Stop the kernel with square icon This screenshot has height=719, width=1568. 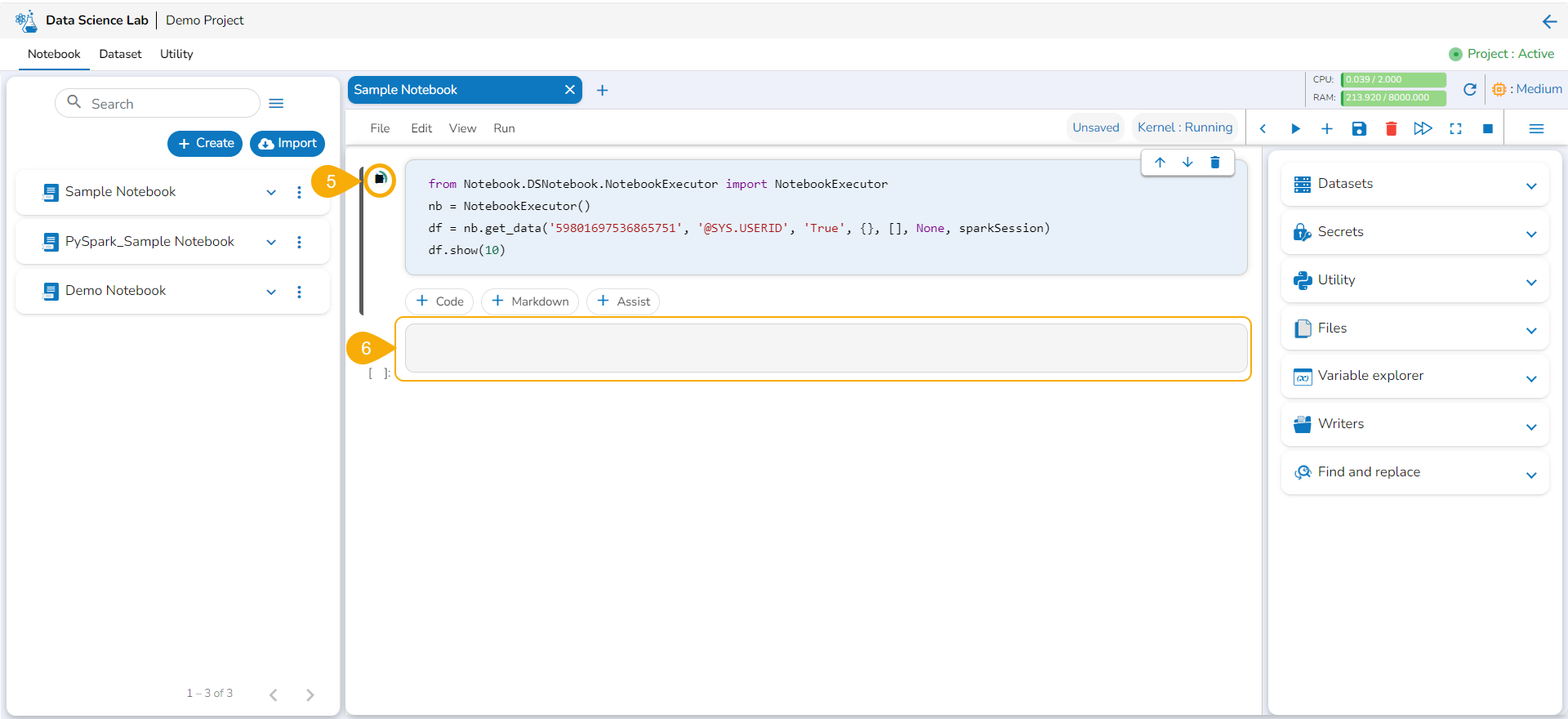point(1487,129)
